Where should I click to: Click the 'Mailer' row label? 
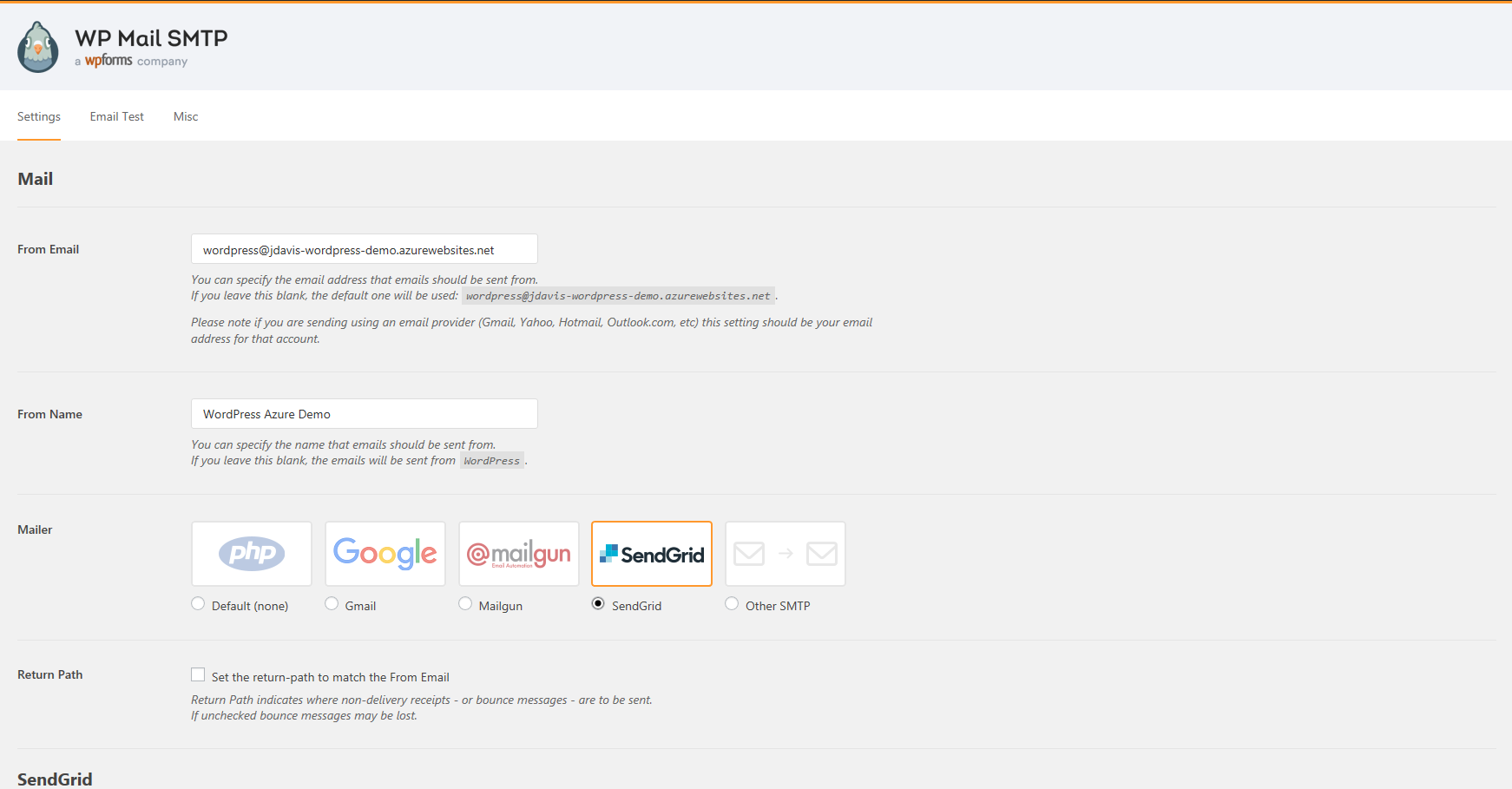tap(35, 529)
